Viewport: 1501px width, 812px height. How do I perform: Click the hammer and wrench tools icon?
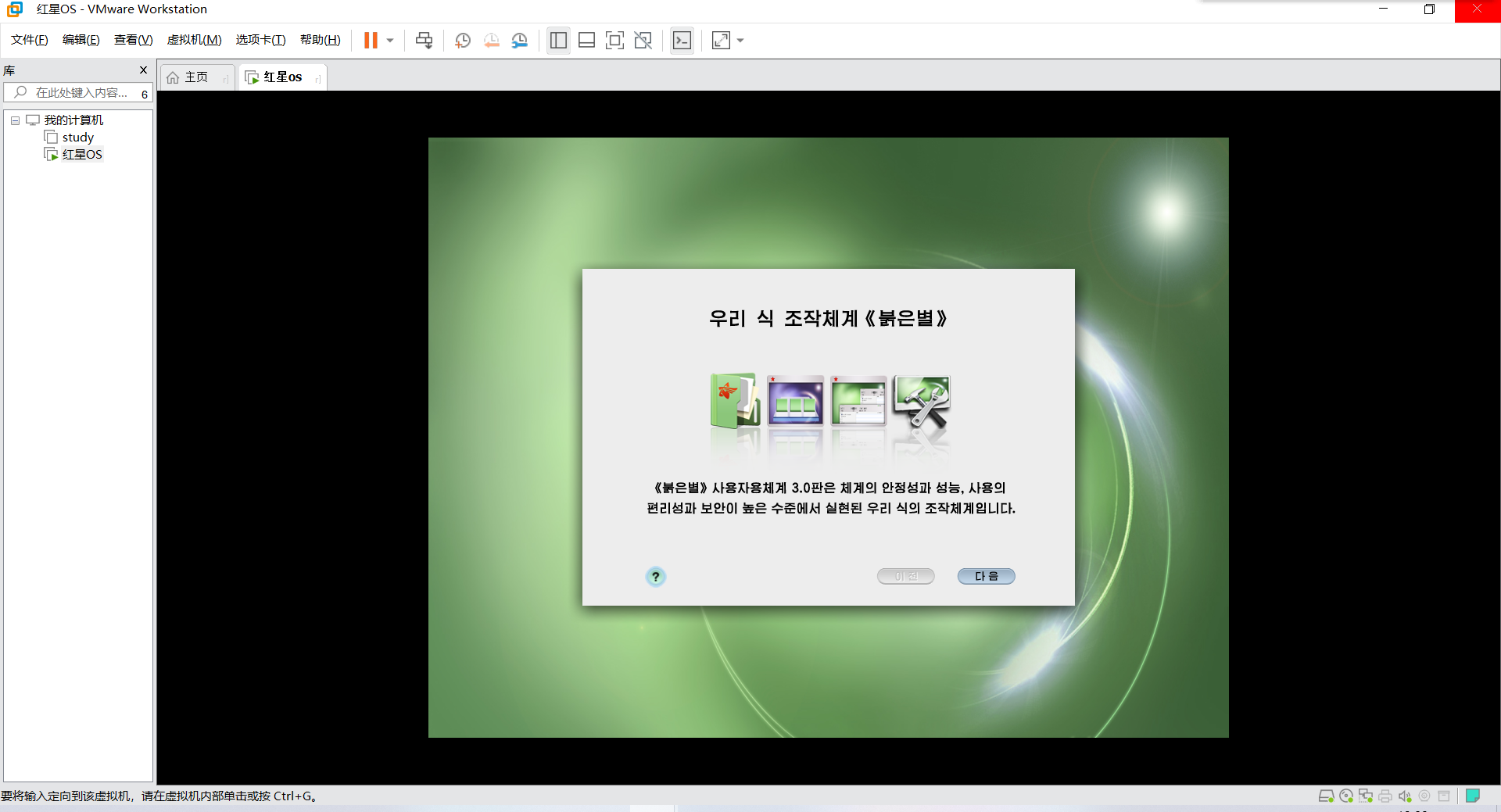tap(922, 402)
